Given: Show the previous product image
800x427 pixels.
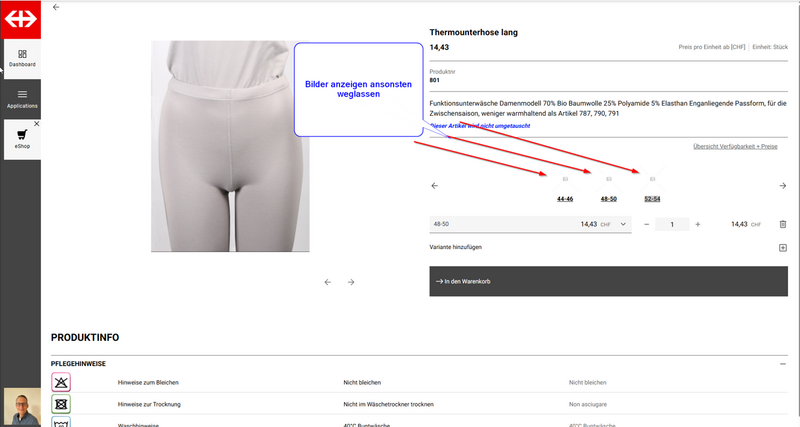Looking at the screenshot, I should point(327,282).
